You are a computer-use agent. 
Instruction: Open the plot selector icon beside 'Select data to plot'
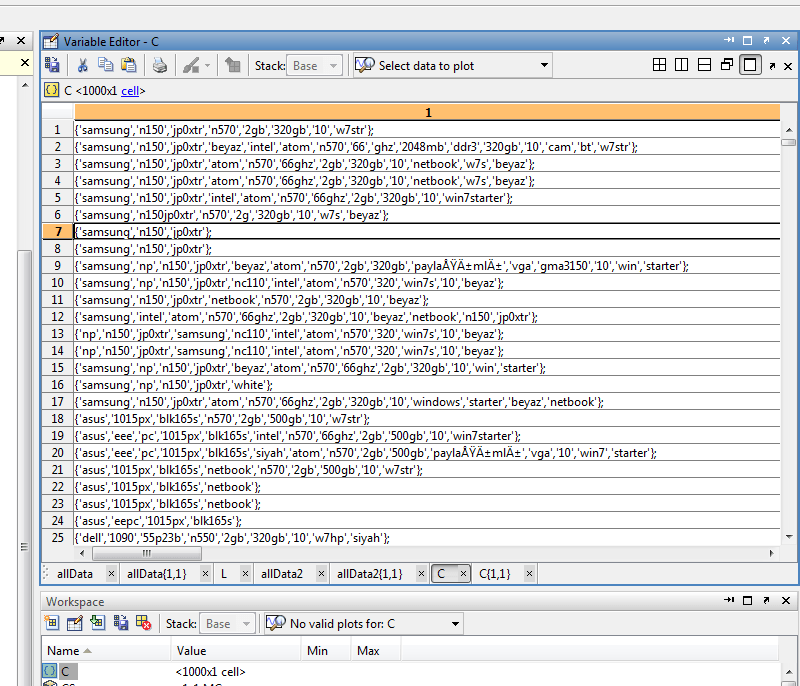click(x=363, y=64)
